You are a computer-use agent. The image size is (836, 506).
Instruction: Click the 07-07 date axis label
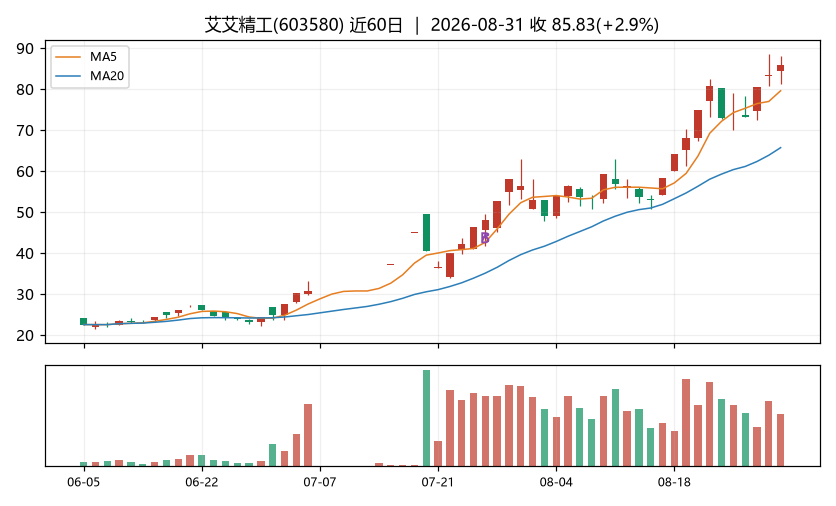click(320, 483)
